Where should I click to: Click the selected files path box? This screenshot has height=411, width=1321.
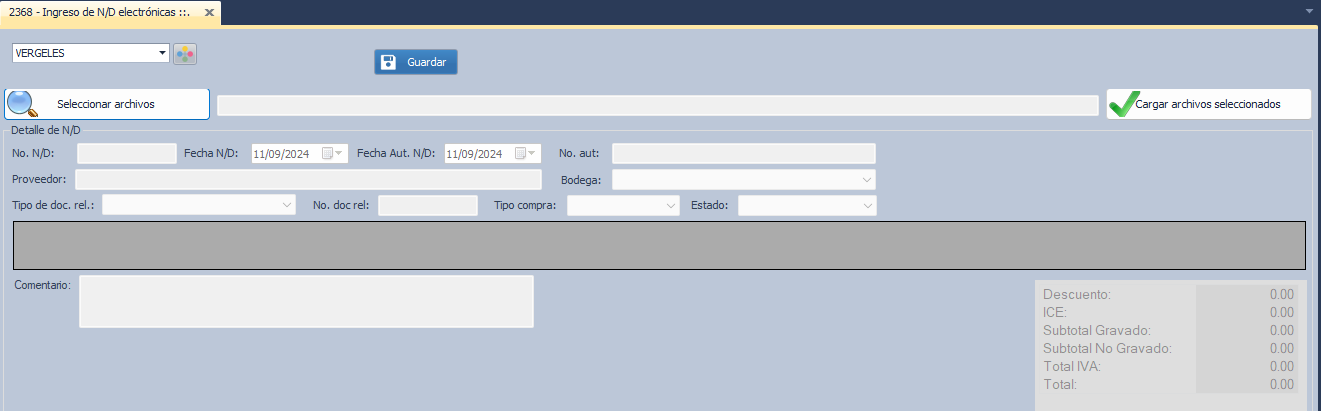pos(657,105)
